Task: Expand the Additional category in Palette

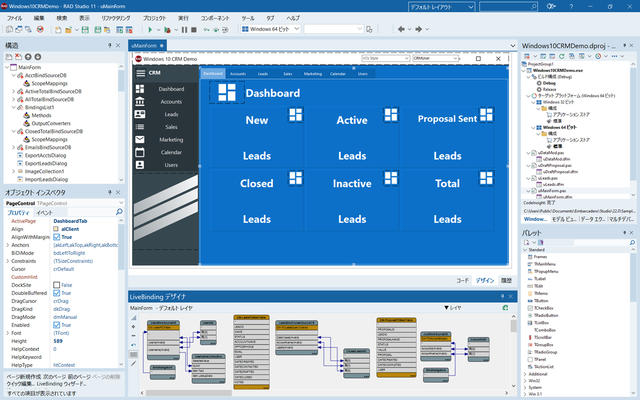Action: click(525, 374)
